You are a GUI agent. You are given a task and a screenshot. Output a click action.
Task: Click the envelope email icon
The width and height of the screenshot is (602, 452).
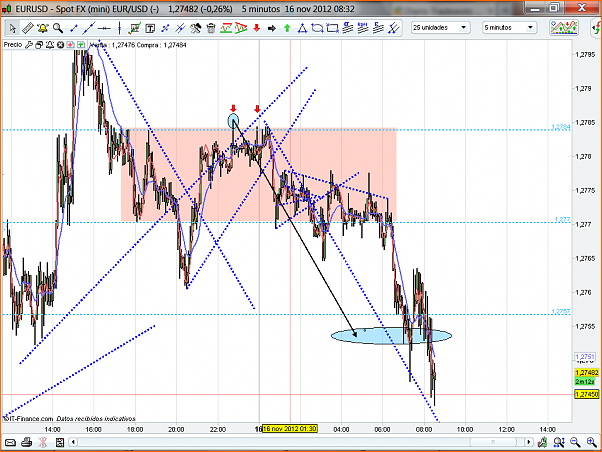(10, 443)
